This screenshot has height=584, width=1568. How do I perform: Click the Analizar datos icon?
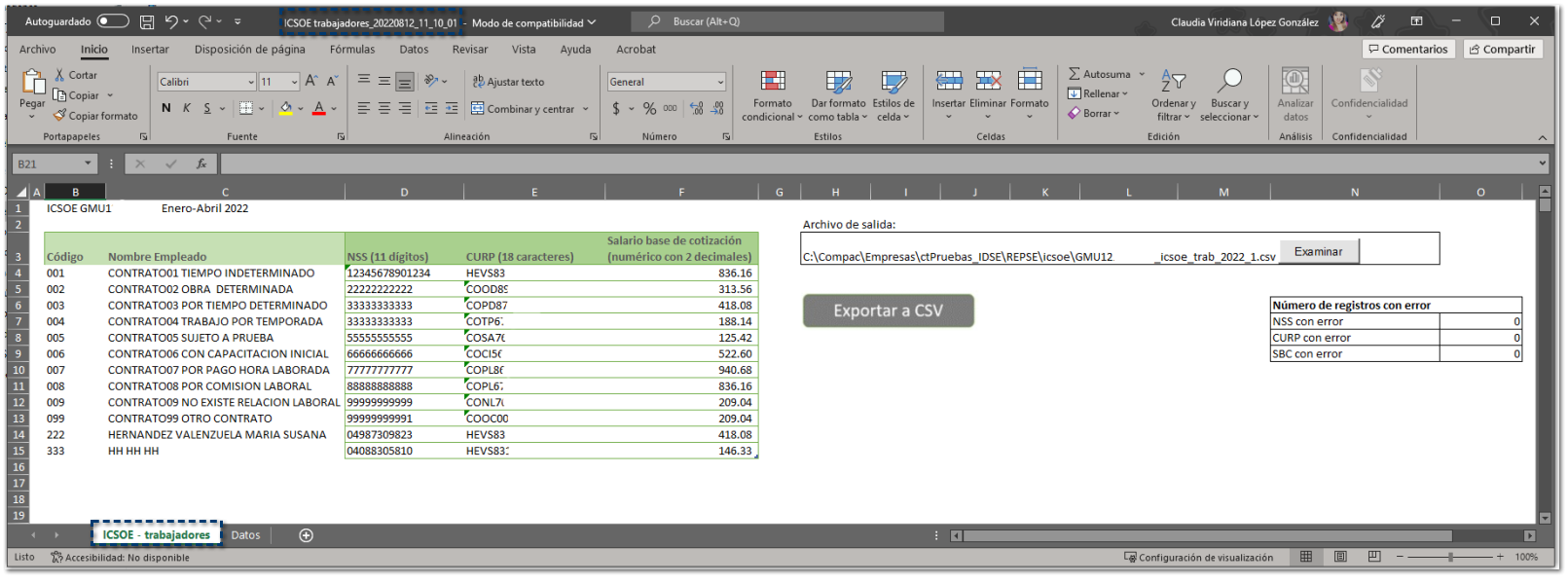(x=1295, y=82)
